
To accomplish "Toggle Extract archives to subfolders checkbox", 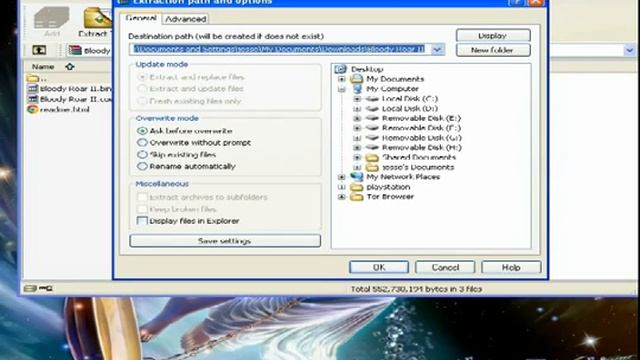I will (142, 197).
